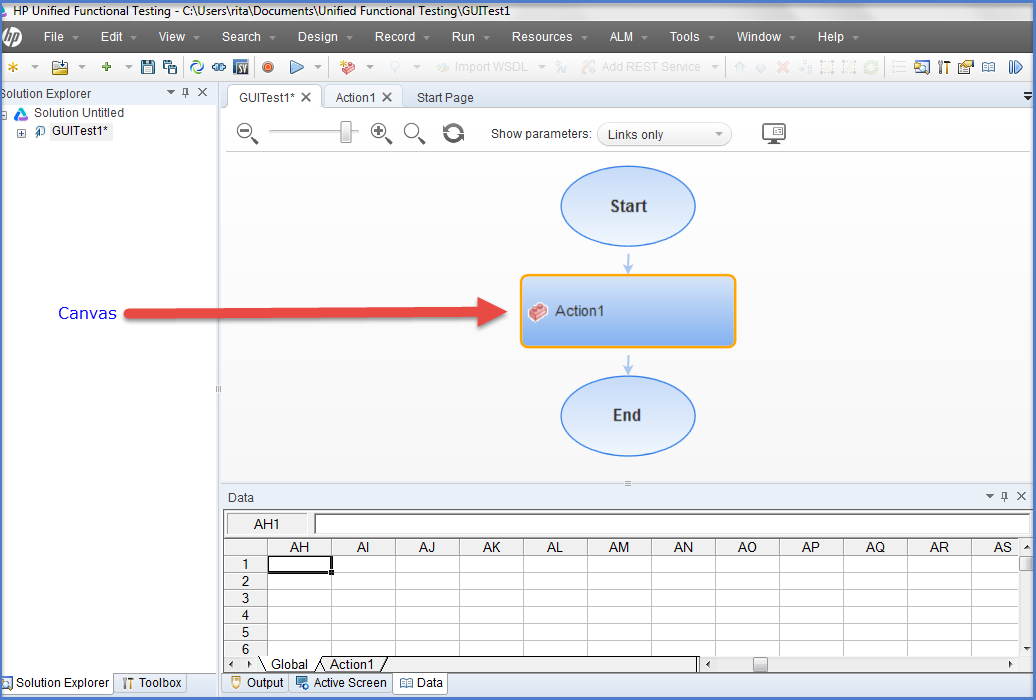The height and width of the screenshot is (700, 1036).
Task: Open the Open-folder dropdown arrow
Action: pos(82,67)
